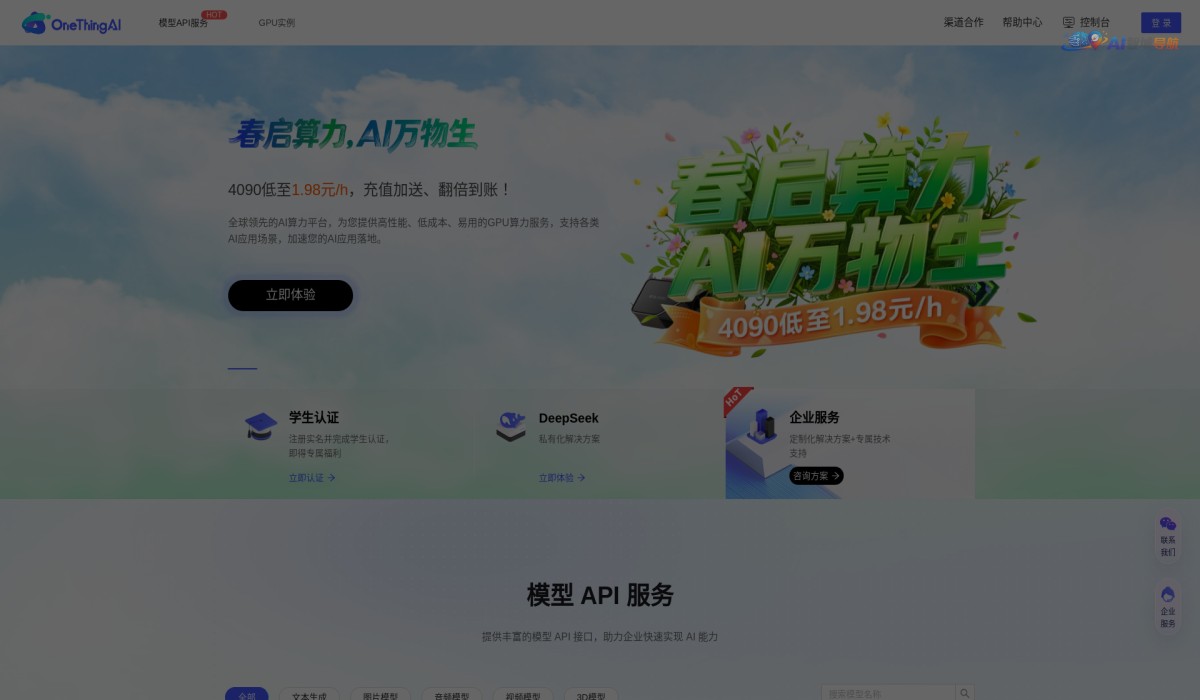Click the OneThingAI logo
Image resolution: width=1200 pixels, height=700 pixels.
(x=70, y=22)
